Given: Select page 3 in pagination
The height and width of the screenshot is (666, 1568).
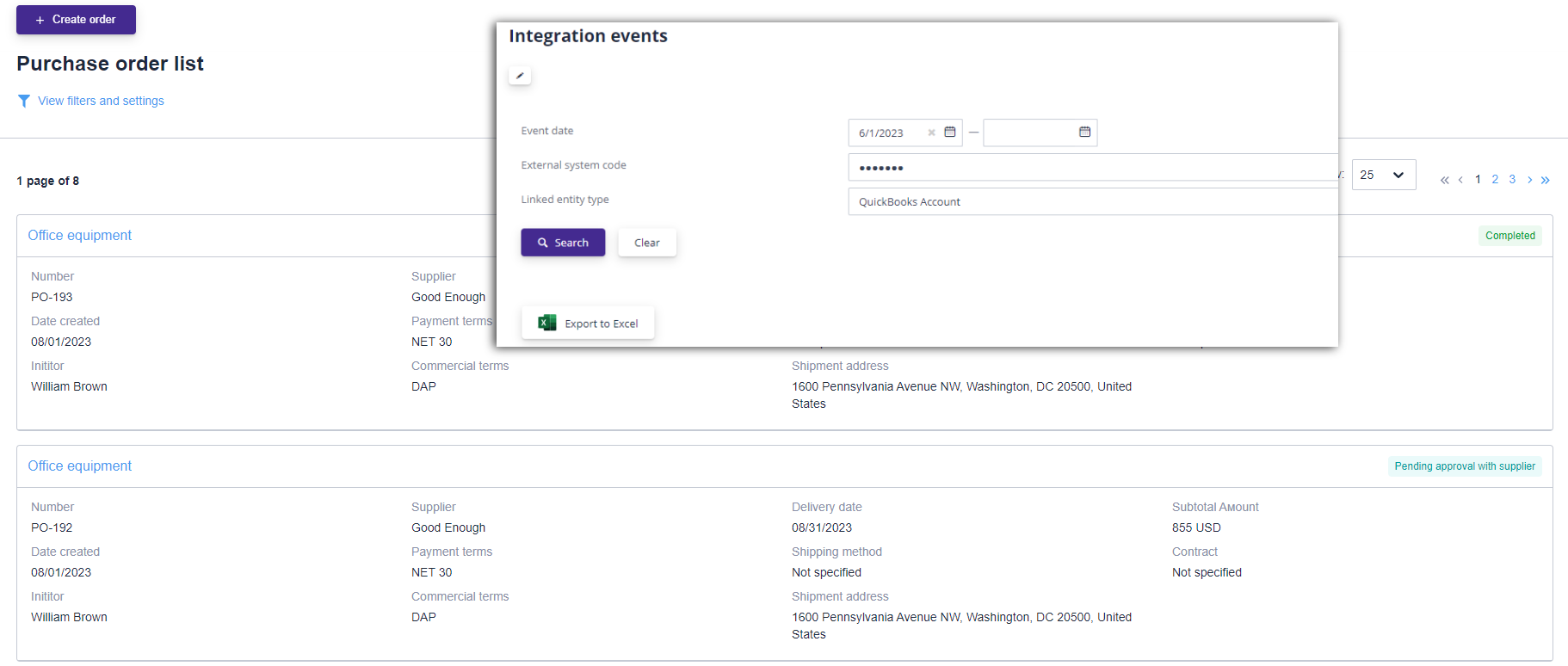Looking at the screenshot, I should click(x=1512, y=180).
